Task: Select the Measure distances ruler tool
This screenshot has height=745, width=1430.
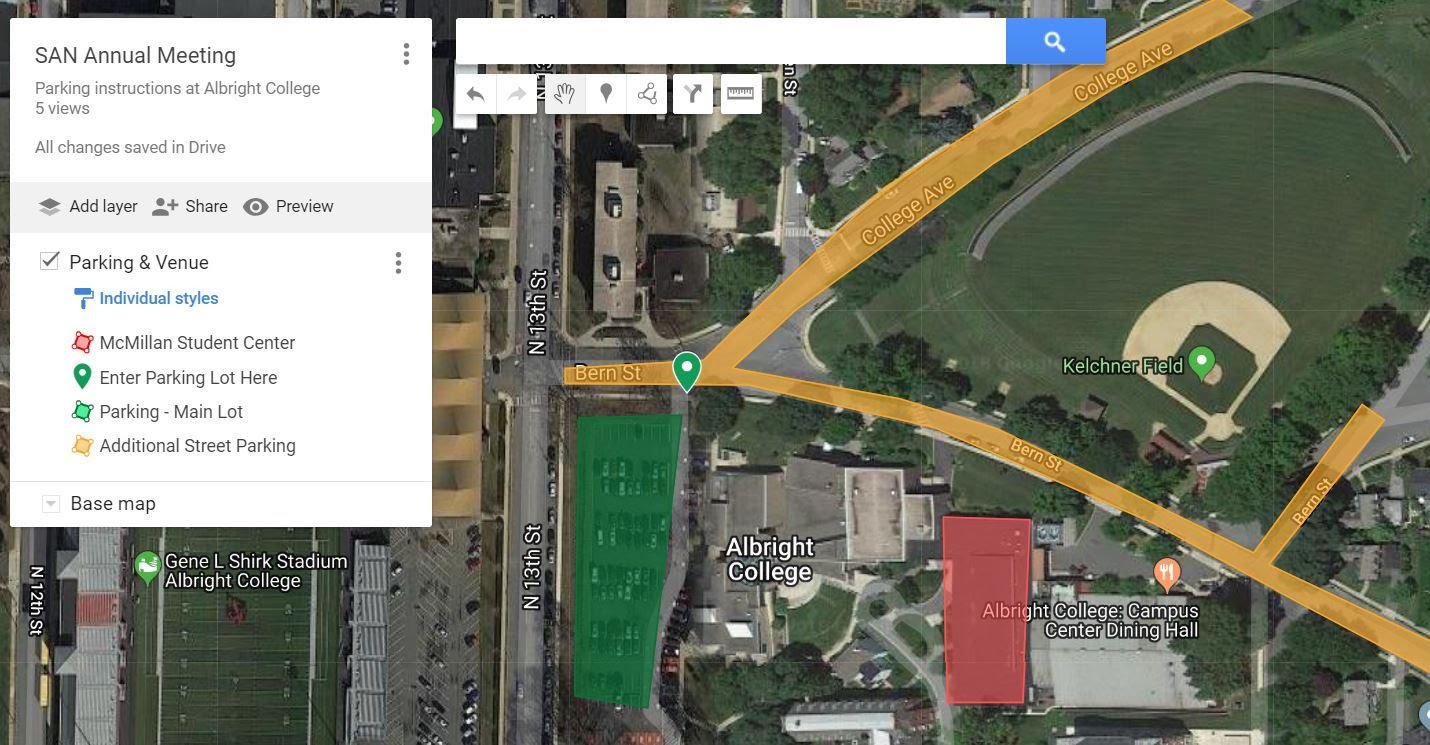Action: (741, 94)
